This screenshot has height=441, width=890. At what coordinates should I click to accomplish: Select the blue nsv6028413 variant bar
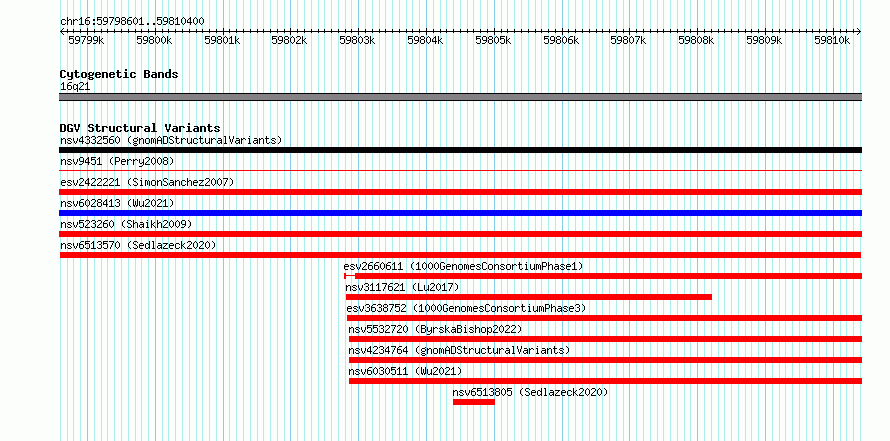pos(460,213)
